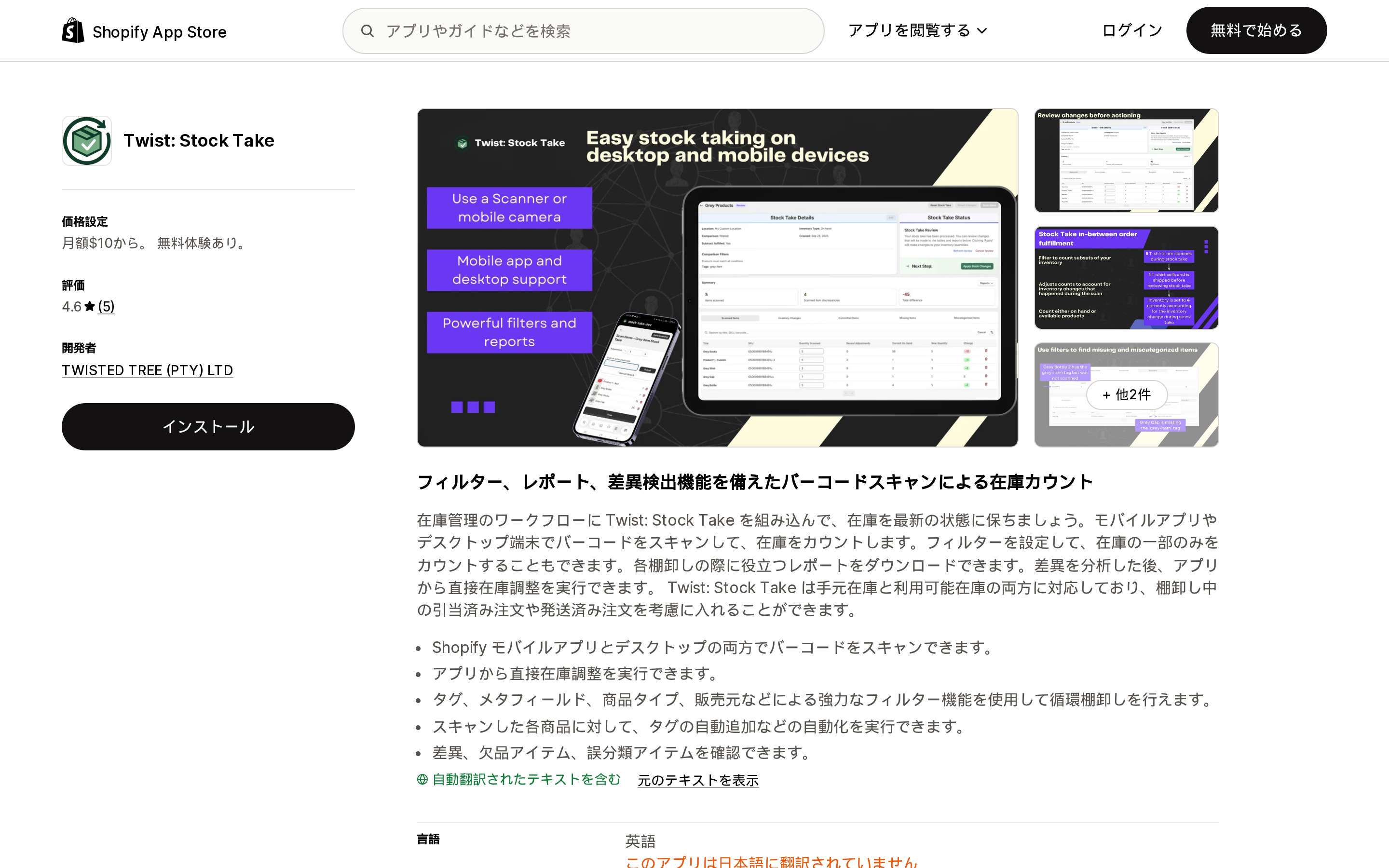
Task: Click the rating star icon
Action: tap(90, 307)
